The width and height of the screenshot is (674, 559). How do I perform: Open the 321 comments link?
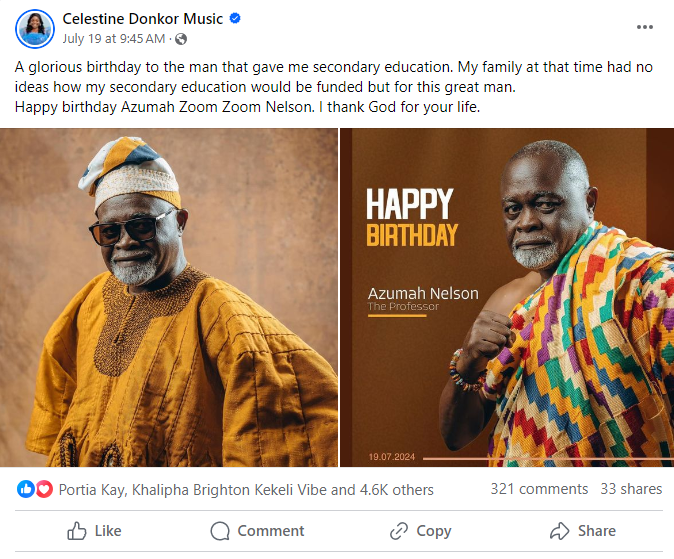click(539, 489)
